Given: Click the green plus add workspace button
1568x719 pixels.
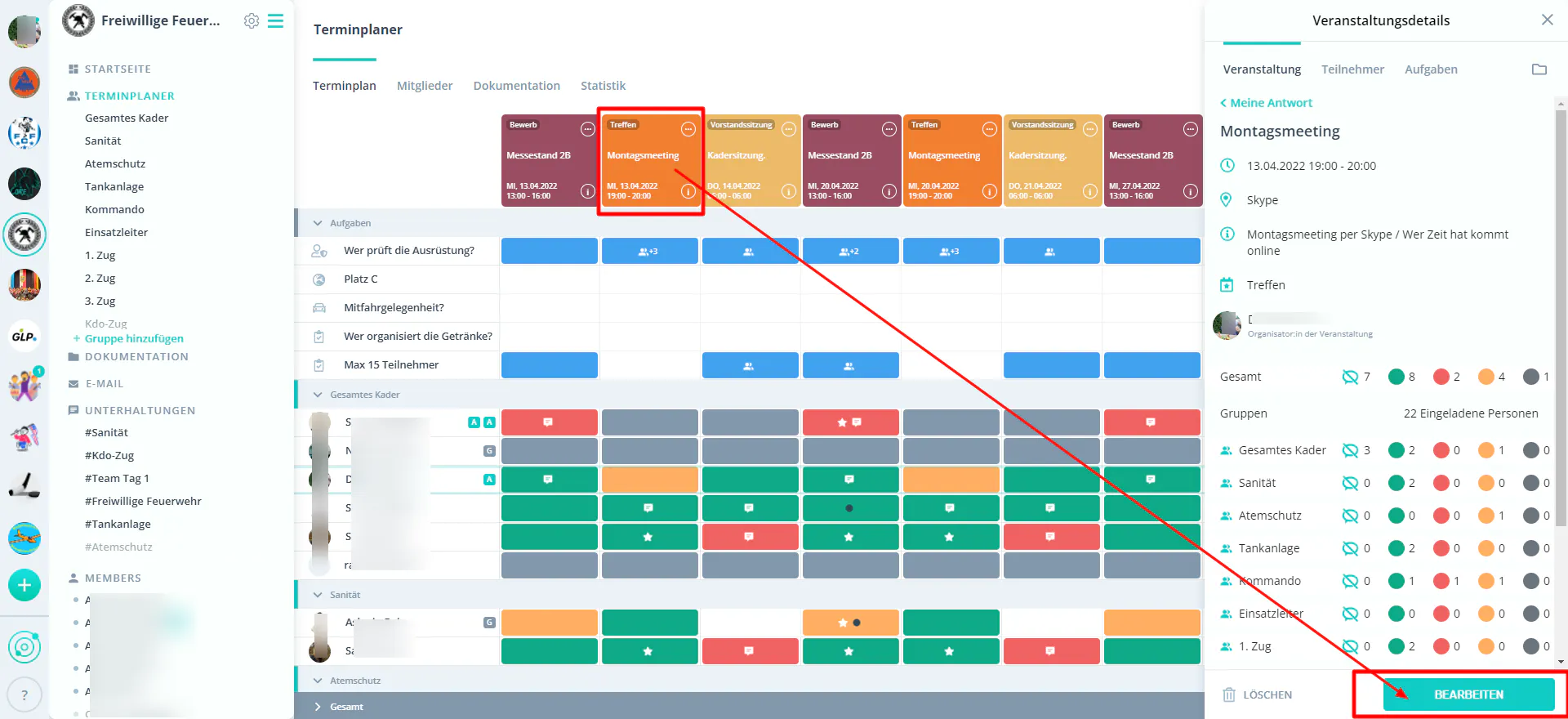Looking at the screenshot, I should click(x=24, y=585).
